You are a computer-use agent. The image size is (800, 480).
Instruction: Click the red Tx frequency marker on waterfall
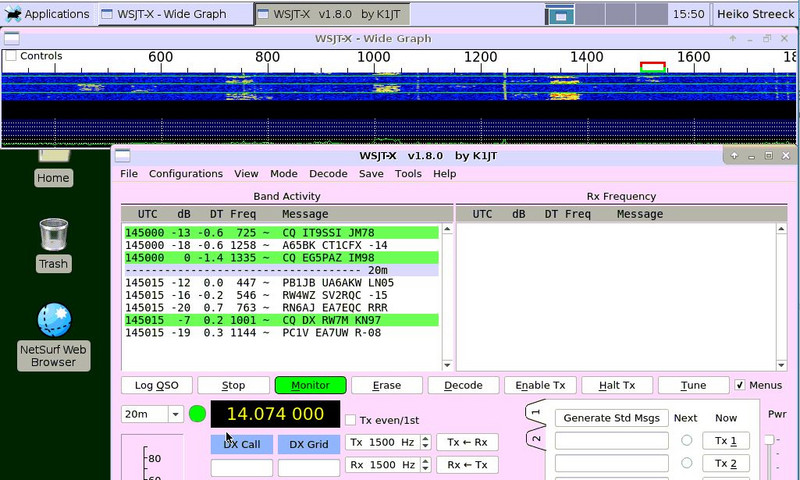(x=653, y=65)
